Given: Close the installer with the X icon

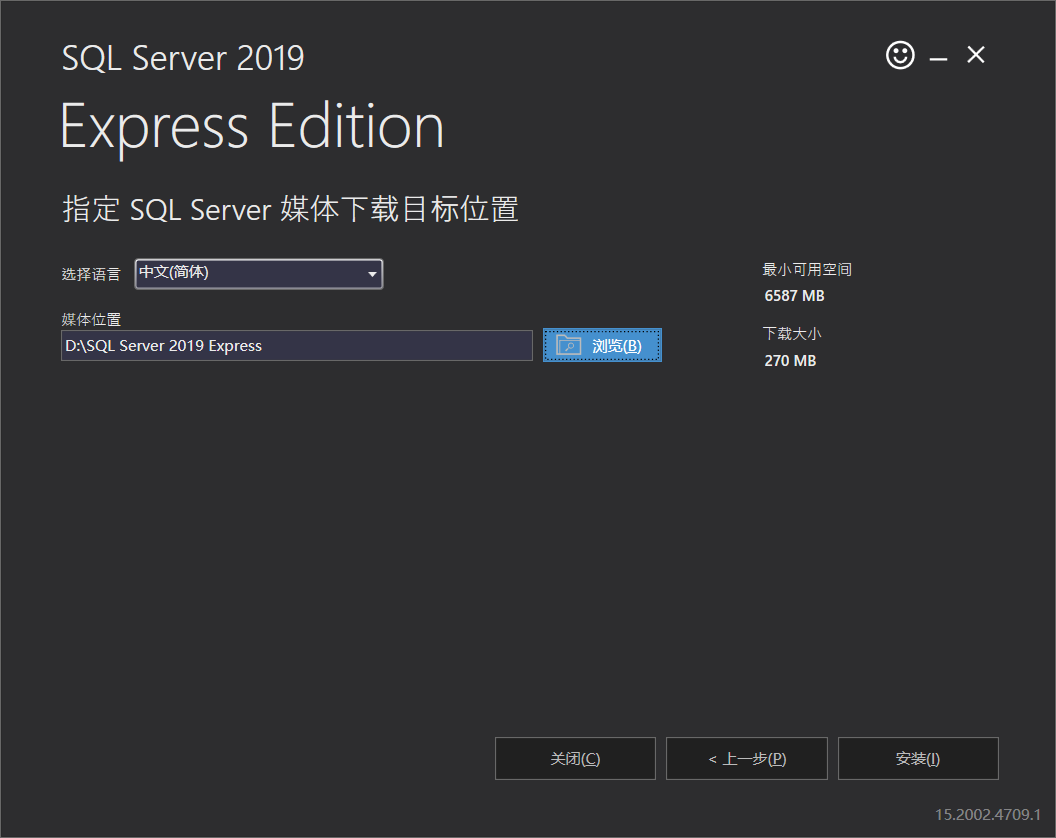Looking at the screenshot, I should (975, 55).
